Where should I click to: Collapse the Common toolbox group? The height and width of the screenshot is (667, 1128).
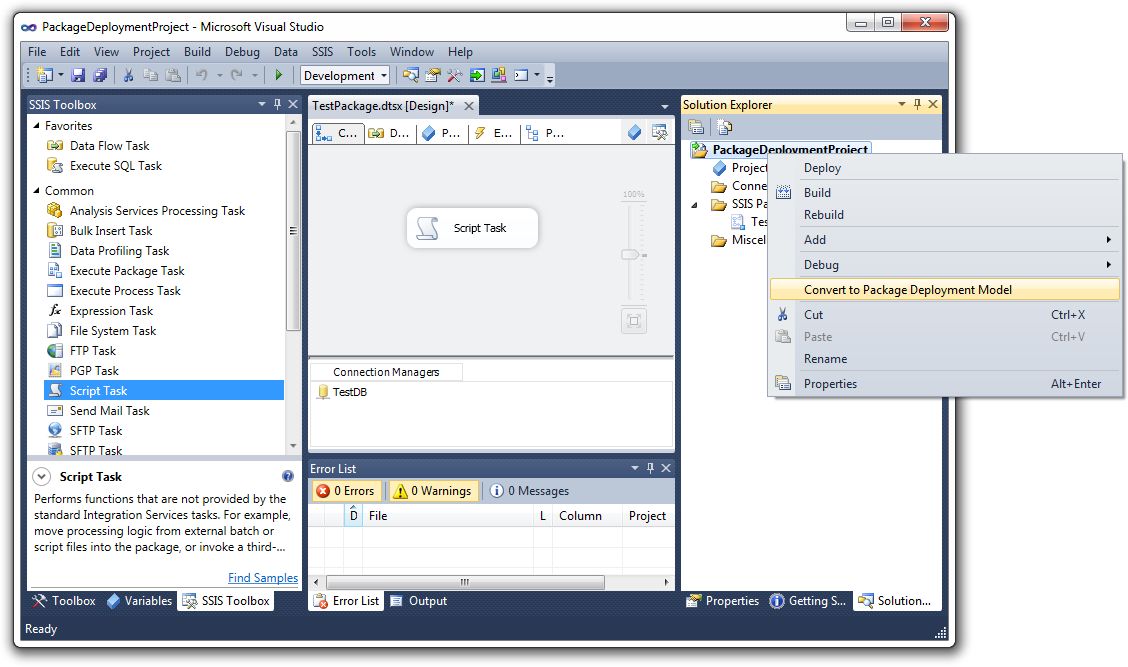pos(36,191)
